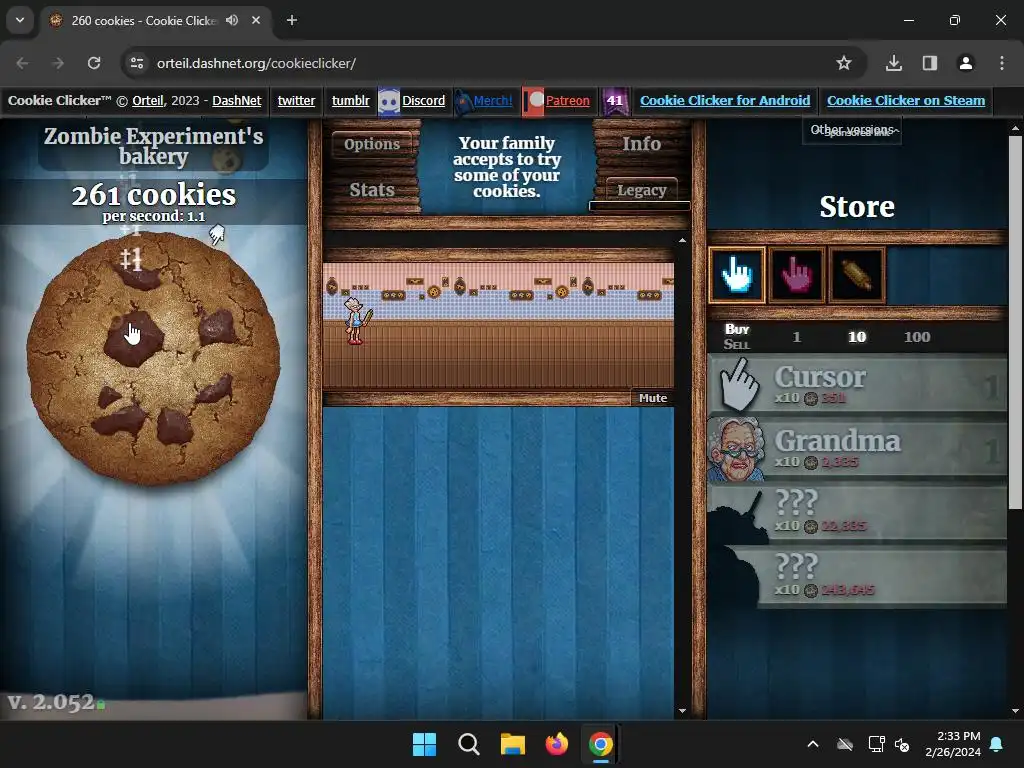The image size is (1024, 768).
Task: Open the Chrome three-dot menu
Action: (1001, 63)
